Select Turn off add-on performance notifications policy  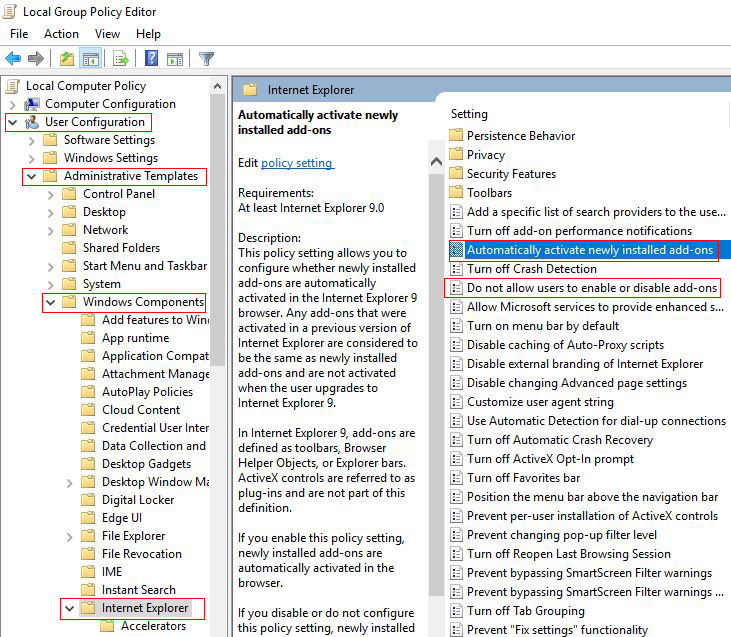click(579, 231)
